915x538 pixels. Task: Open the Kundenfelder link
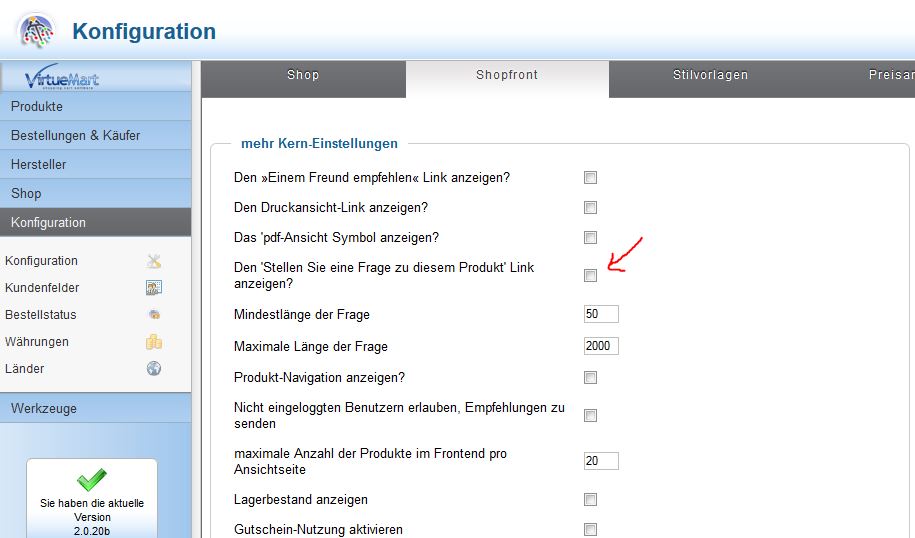(42, 288)
